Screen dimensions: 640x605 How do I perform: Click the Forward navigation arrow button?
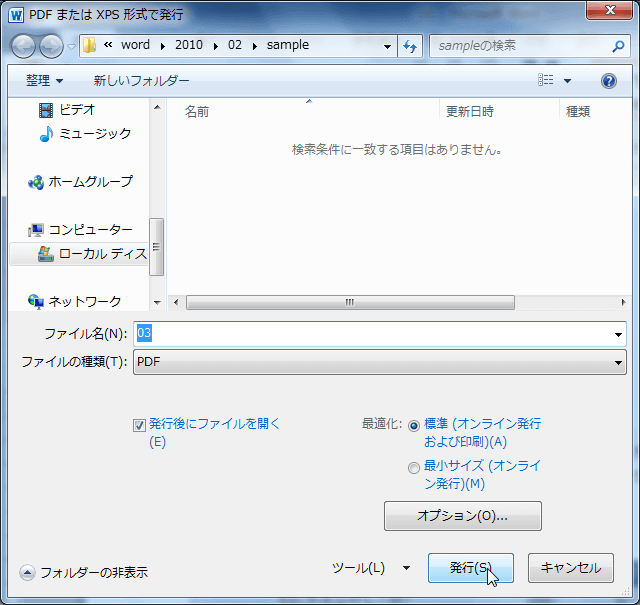51,46
